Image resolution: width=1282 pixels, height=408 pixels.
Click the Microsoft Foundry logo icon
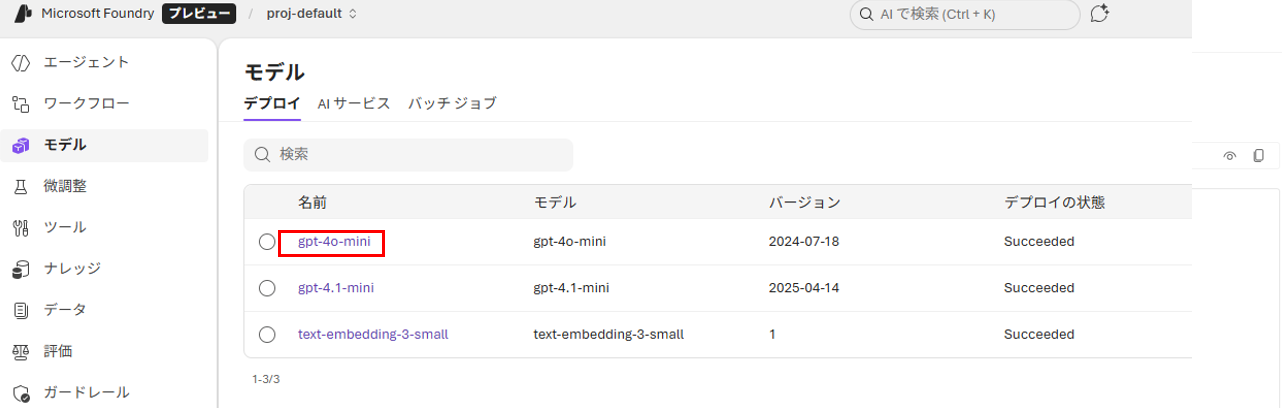[x=22, y=15]
